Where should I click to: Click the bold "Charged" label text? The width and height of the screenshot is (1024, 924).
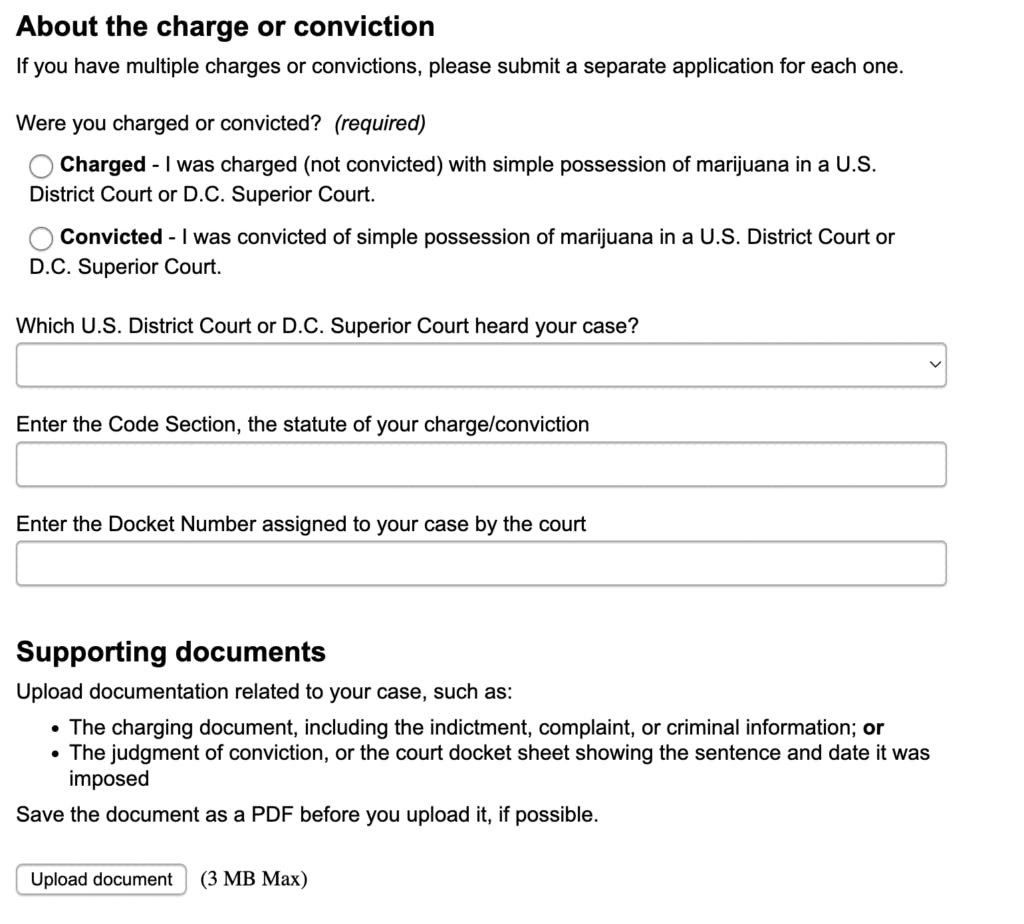click(103, 164)
